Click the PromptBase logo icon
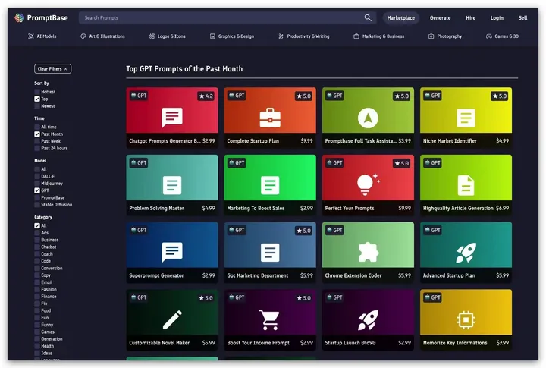548x370 pixels. coord(19,18)
